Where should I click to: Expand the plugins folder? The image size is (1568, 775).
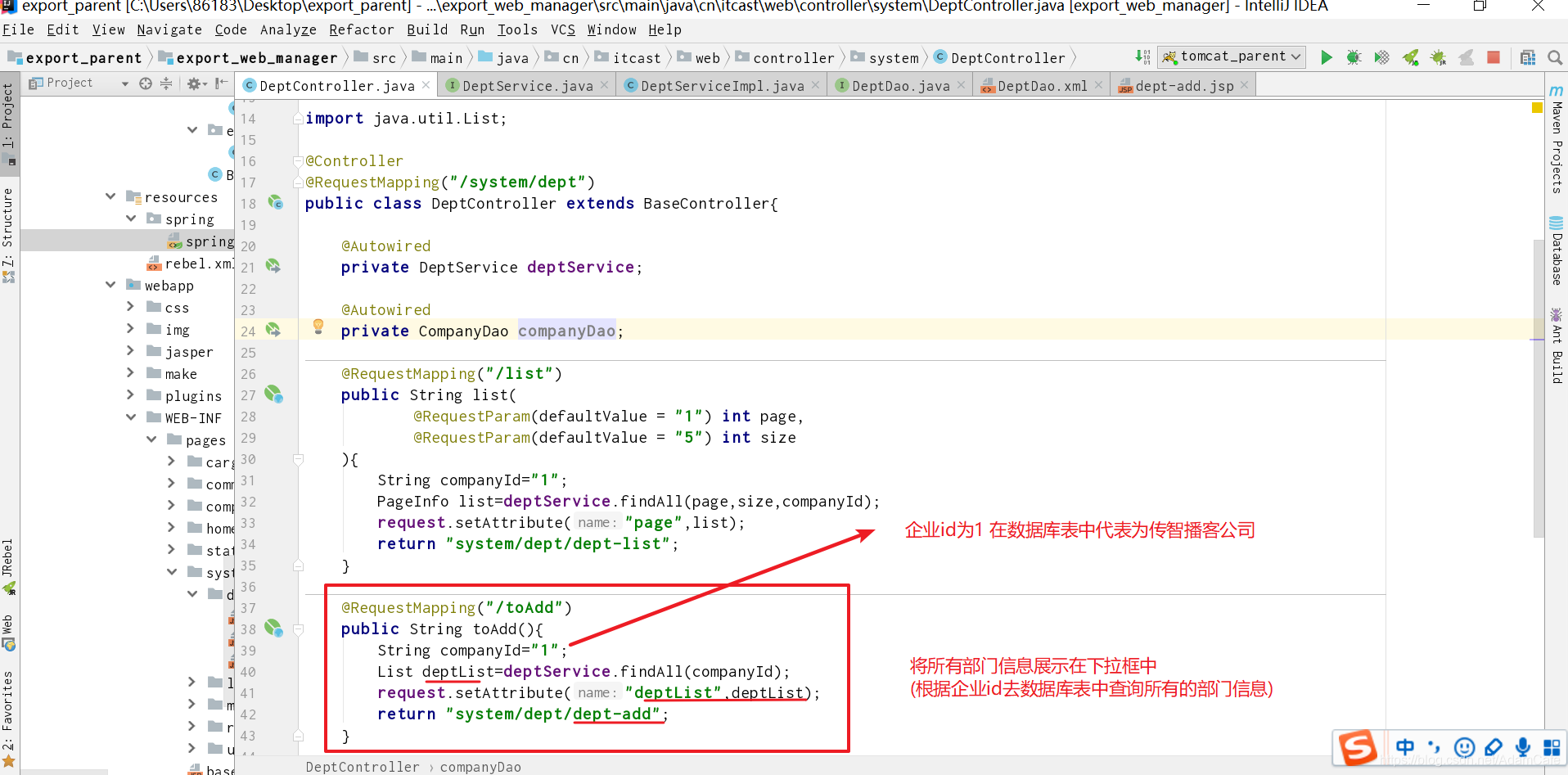point(131,395)
